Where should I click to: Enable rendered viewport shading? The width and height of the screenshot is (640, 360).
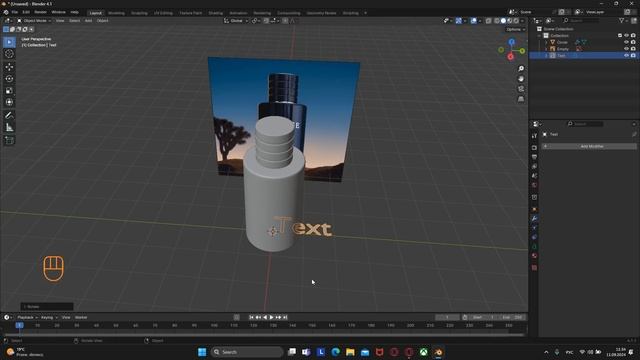point(516,21)
